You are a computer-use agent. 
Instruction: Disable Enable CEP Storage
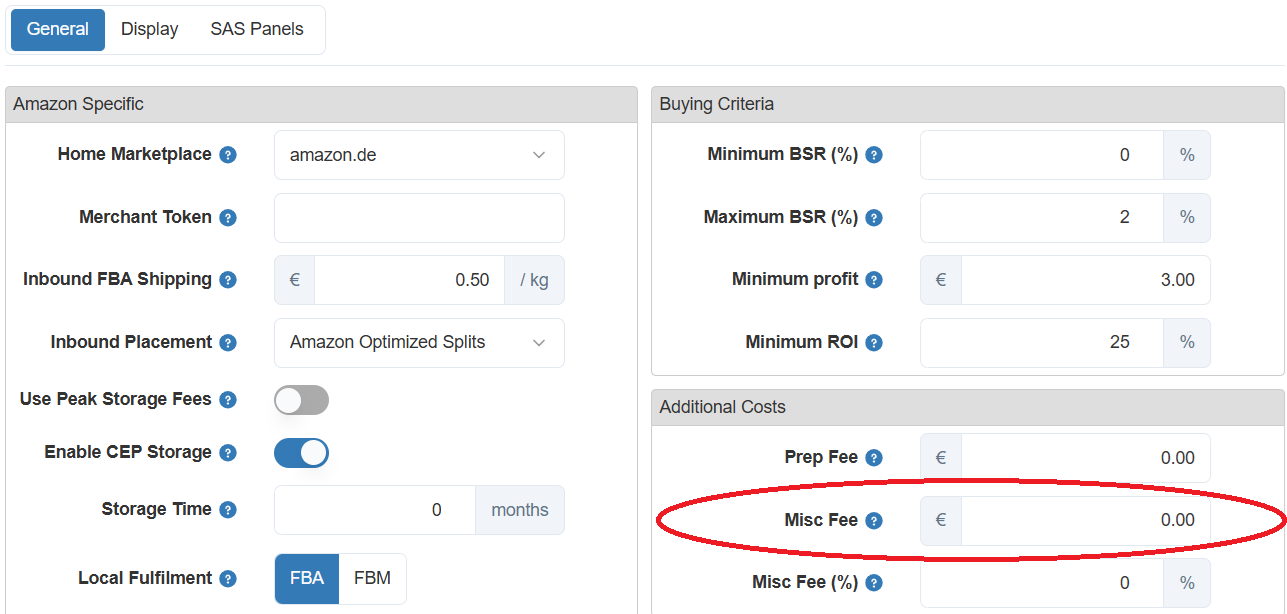(300, 452)
